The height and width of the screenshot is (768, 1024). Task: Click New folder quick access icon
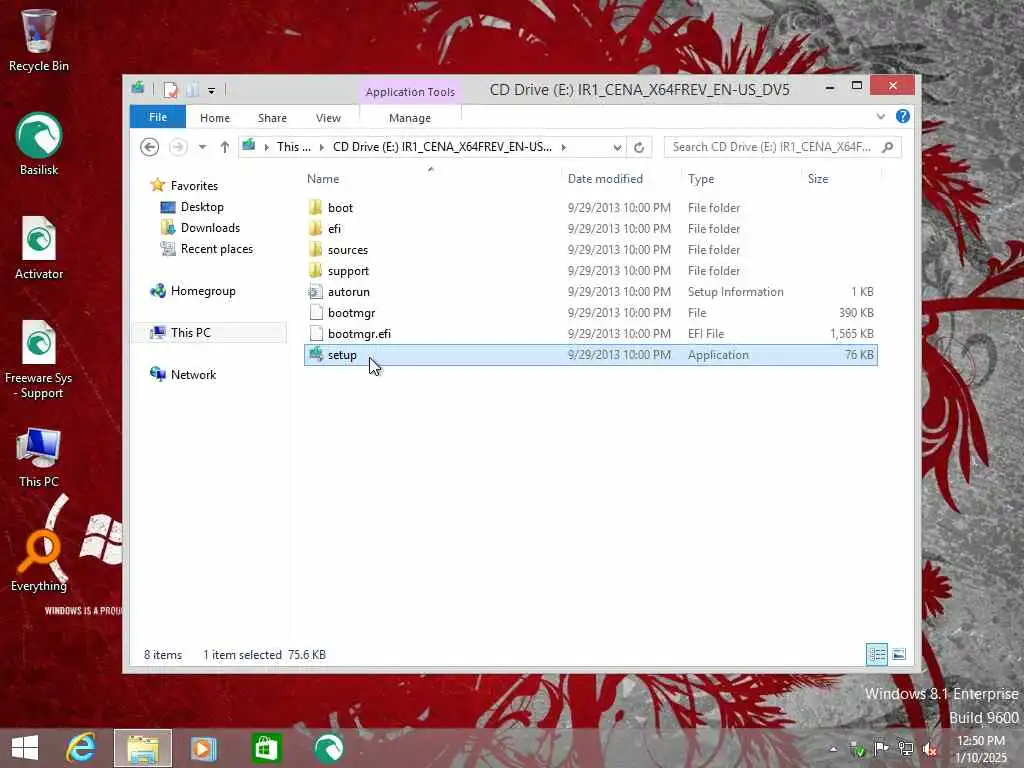coord(192,89)
